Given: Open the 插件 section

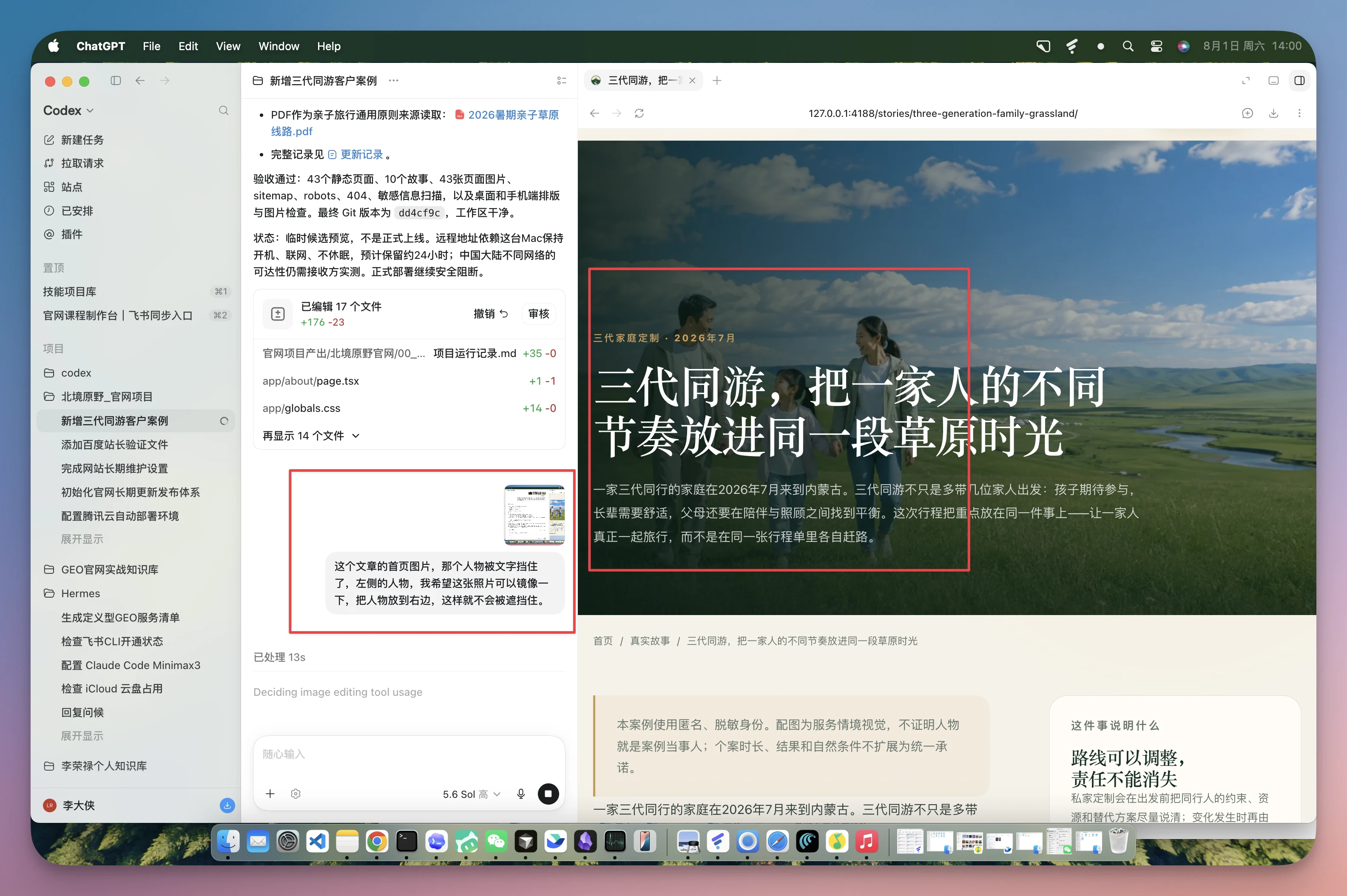Looking at the screenshot, I should [63, 234].
